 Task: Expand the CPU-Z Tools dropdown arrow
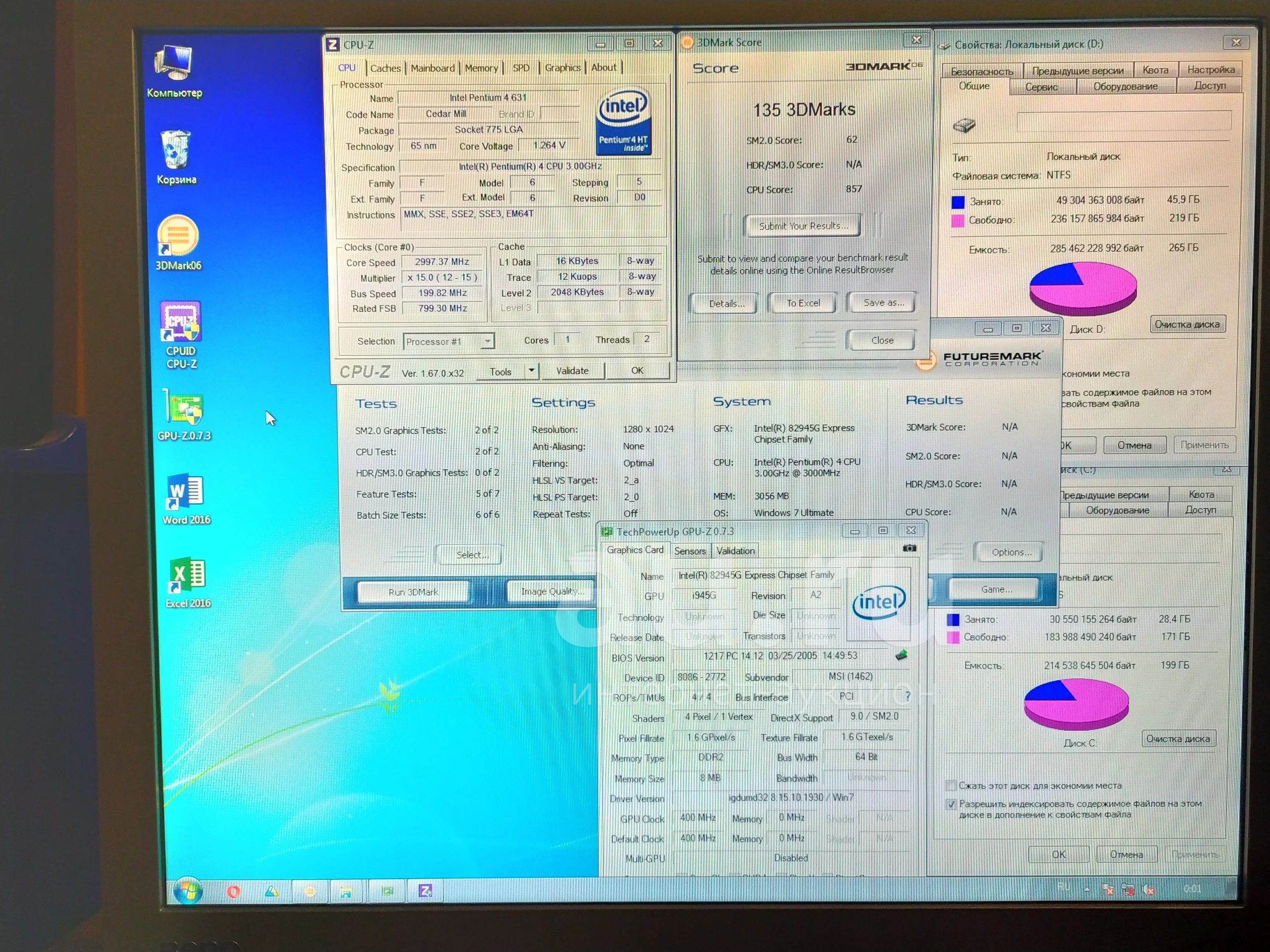(532, 371)
